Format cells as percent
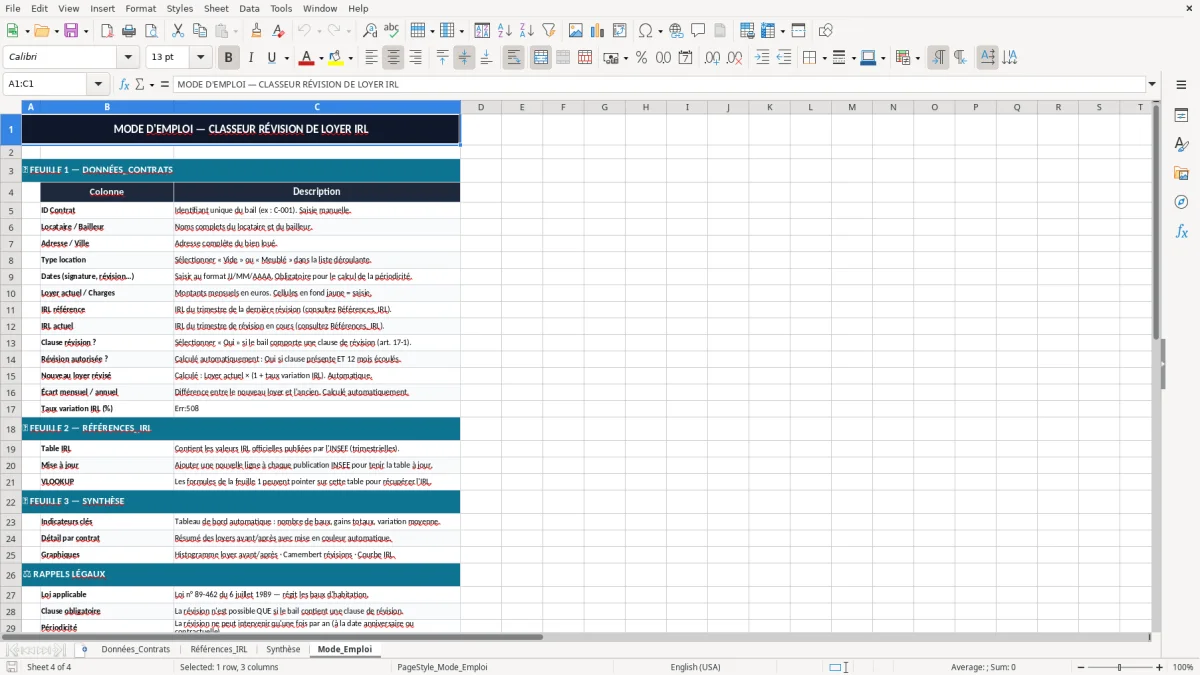Image resolution: width=1200 pixels, height=675 pixels. point(641,58)
